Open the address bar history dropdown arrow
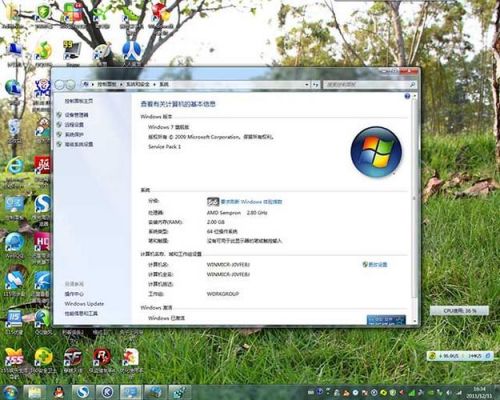This screenshot has height=400, width=500. pos(307,85)
